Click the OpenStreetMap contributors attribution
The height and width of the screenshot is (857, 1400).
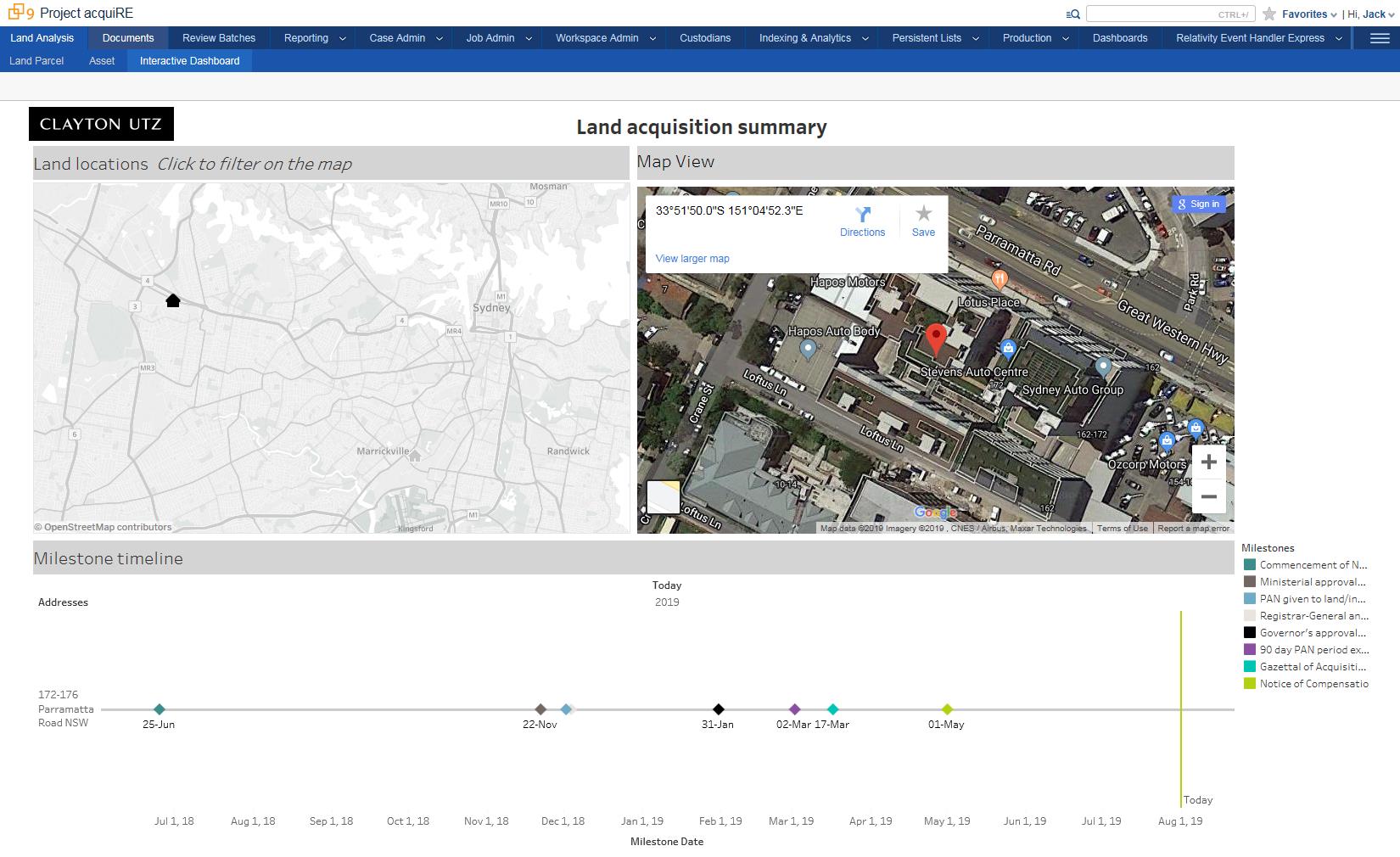(x=103, y=527)
